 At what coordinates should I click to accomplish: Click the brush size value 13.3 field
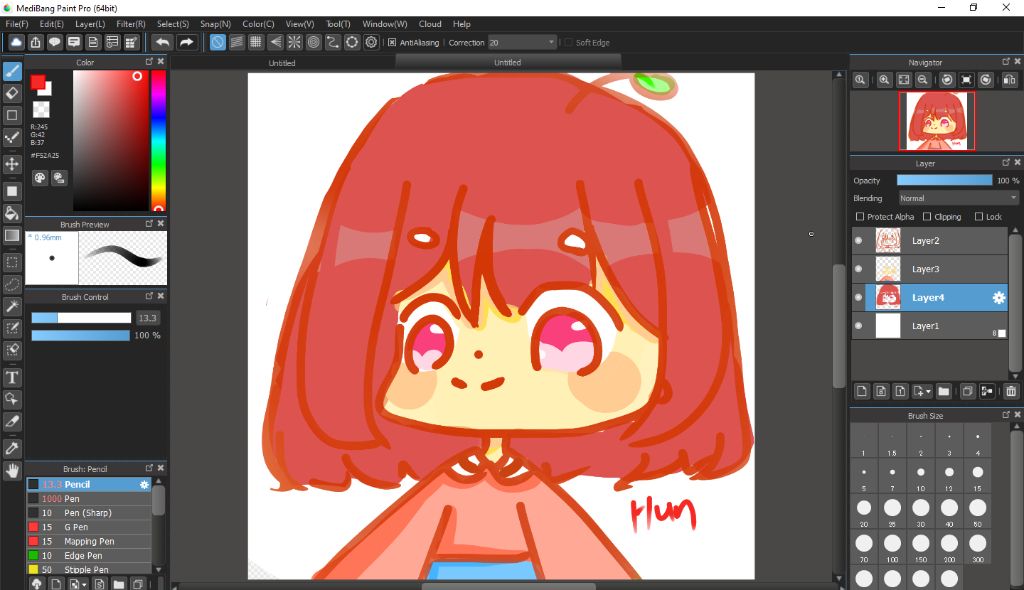tap(148, 318)
